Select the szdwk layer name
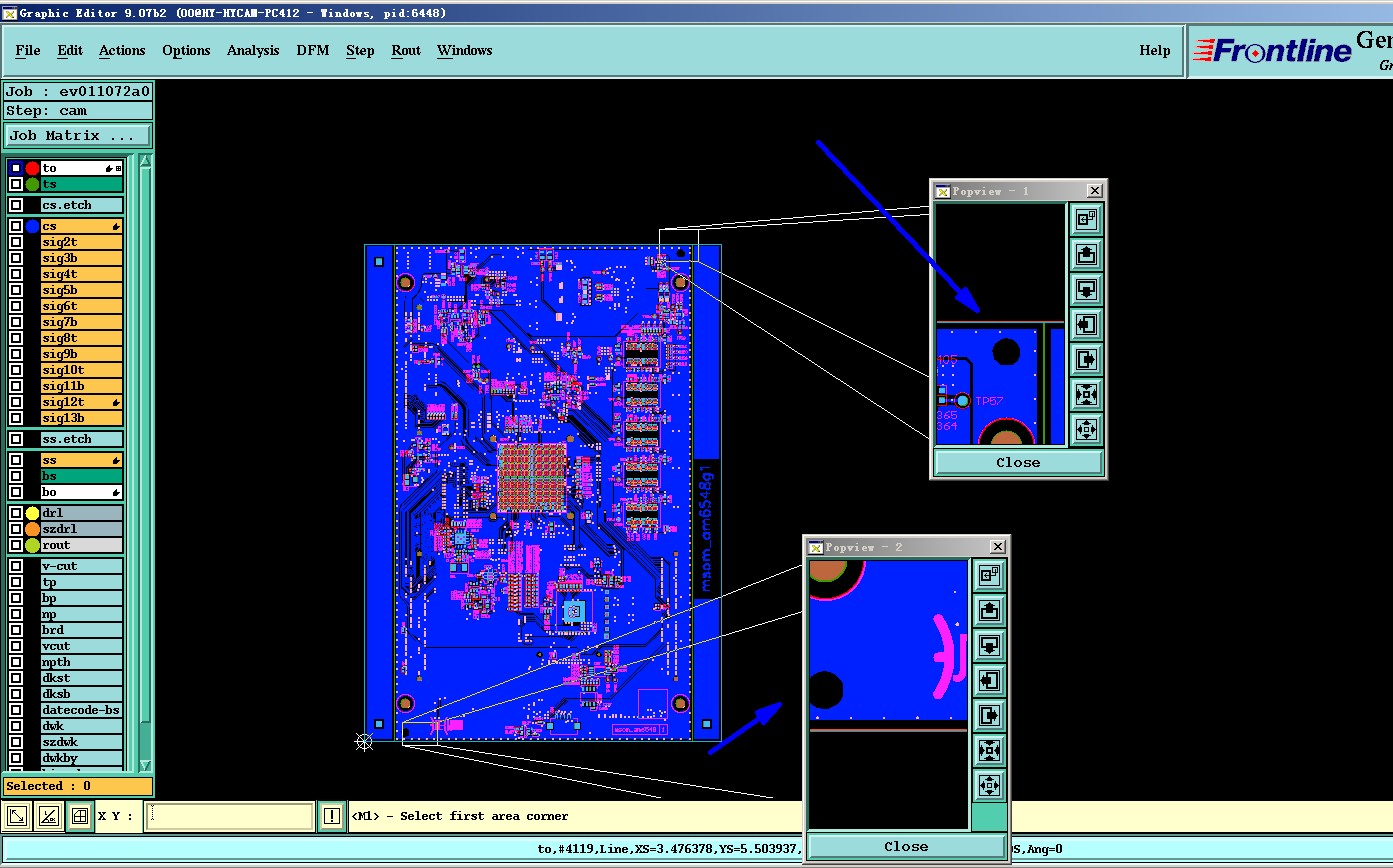1393x868 pixels. tap(82, 742)
